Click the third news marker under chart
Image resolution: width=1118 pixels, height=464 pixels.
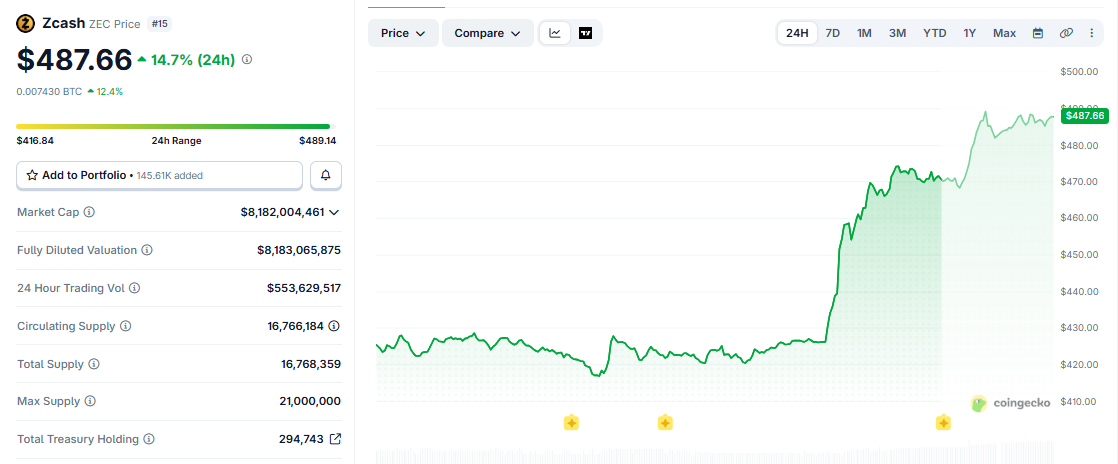[x=943, y=423]
